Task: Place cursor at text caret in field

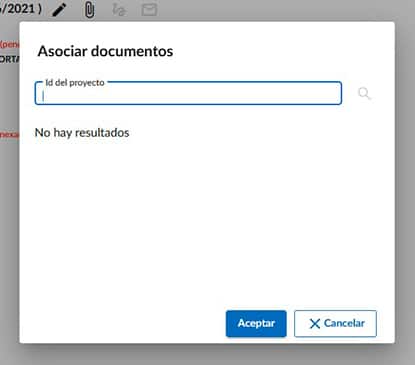Action: click(x=43, y=96)
